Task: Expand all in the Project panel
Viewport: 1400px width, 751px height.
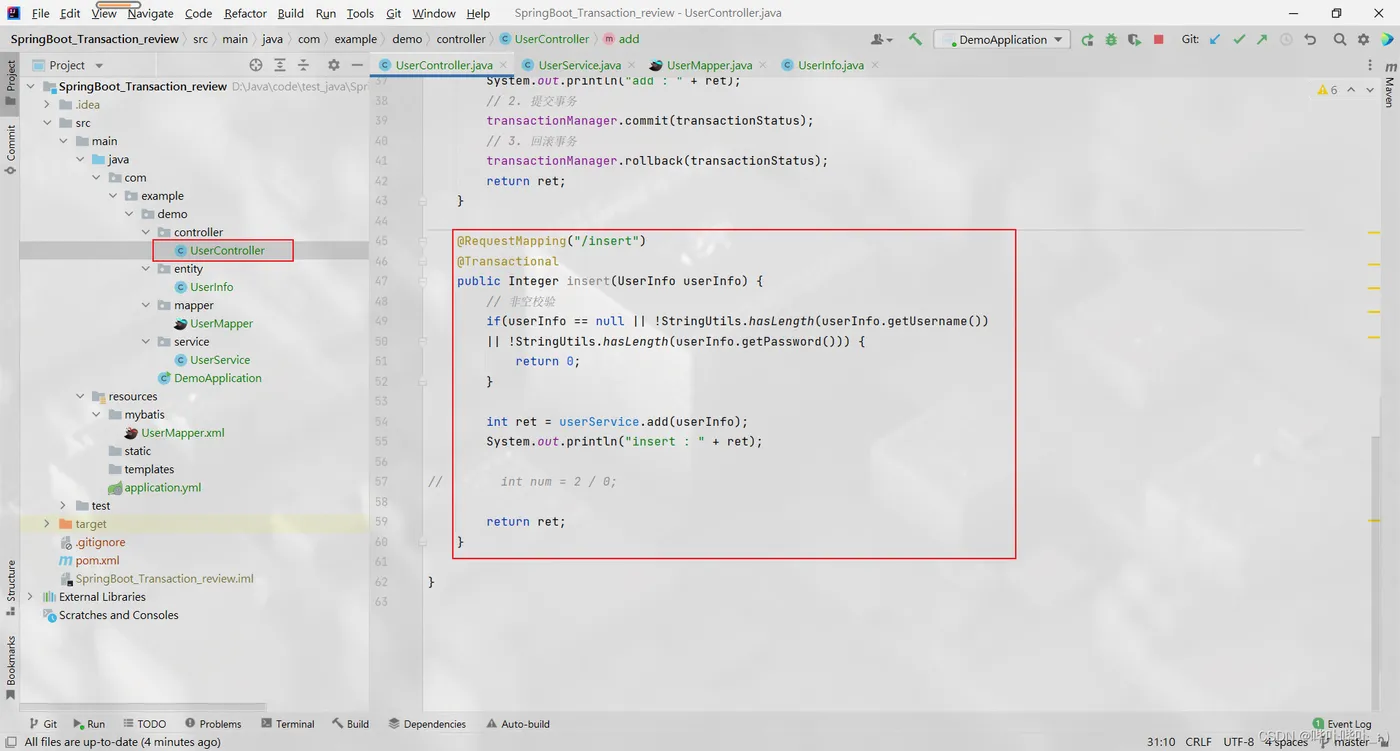Action: (x=280, y=65)
